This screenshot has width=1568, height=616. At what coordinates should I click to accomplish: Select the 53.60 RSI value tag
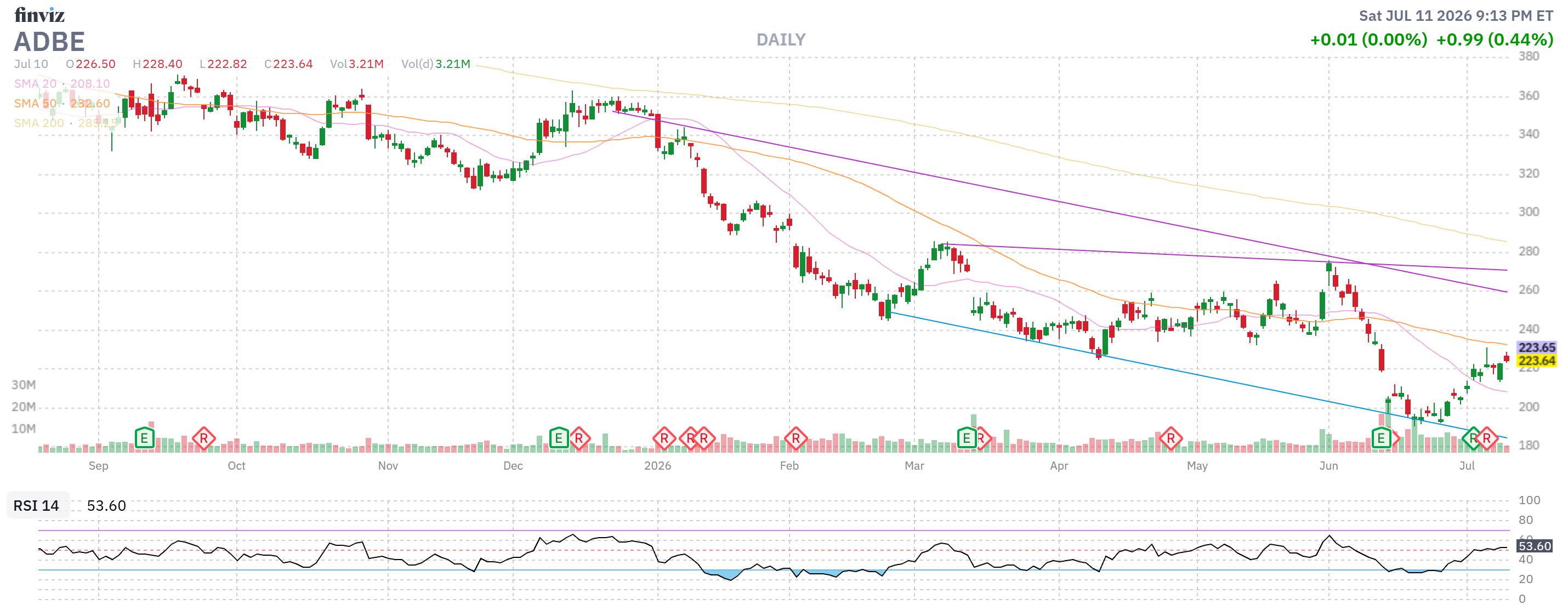pos(1535,545)
